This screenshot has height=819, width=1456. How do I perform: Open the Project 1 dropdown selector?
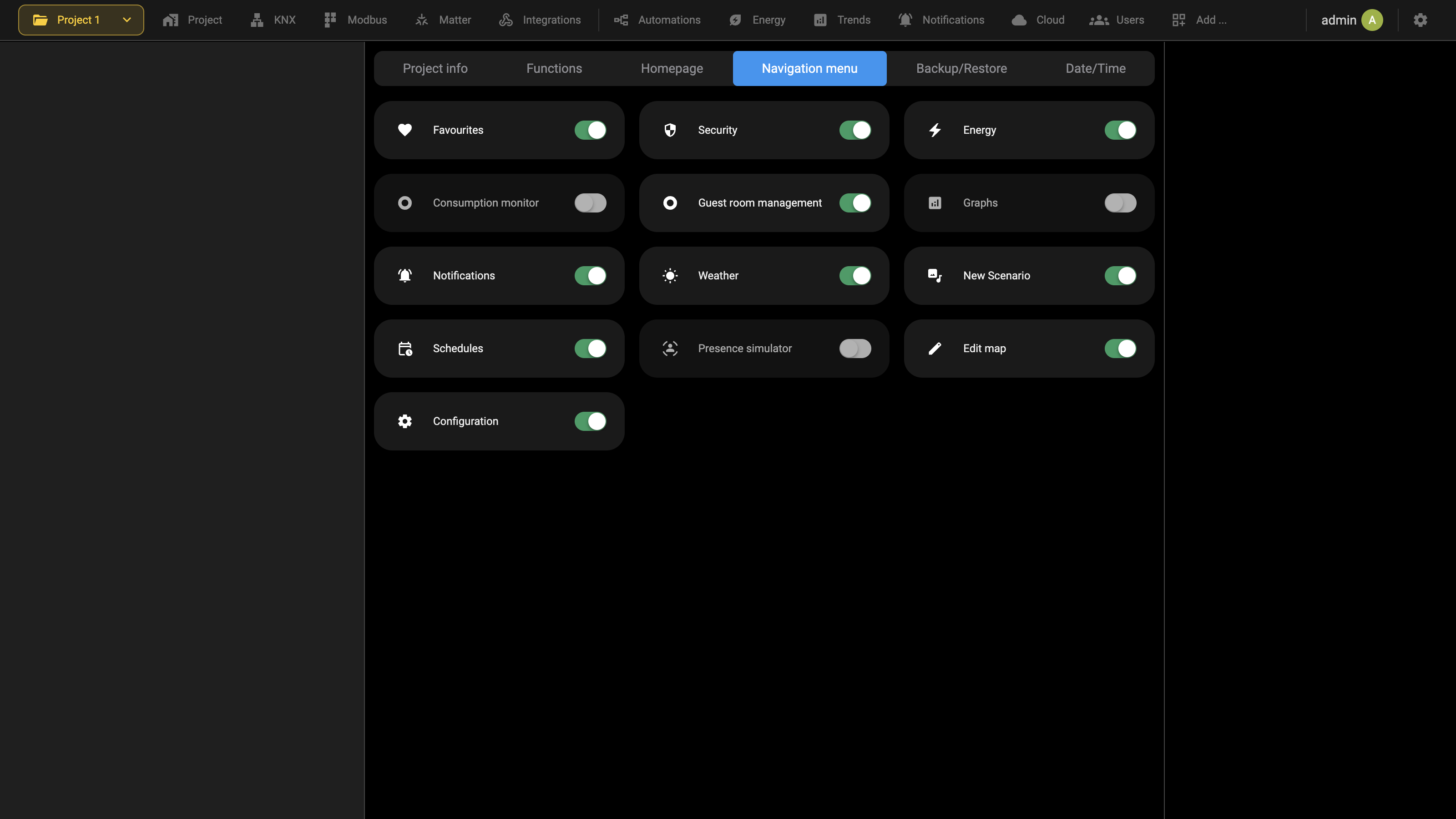[81, 20]
